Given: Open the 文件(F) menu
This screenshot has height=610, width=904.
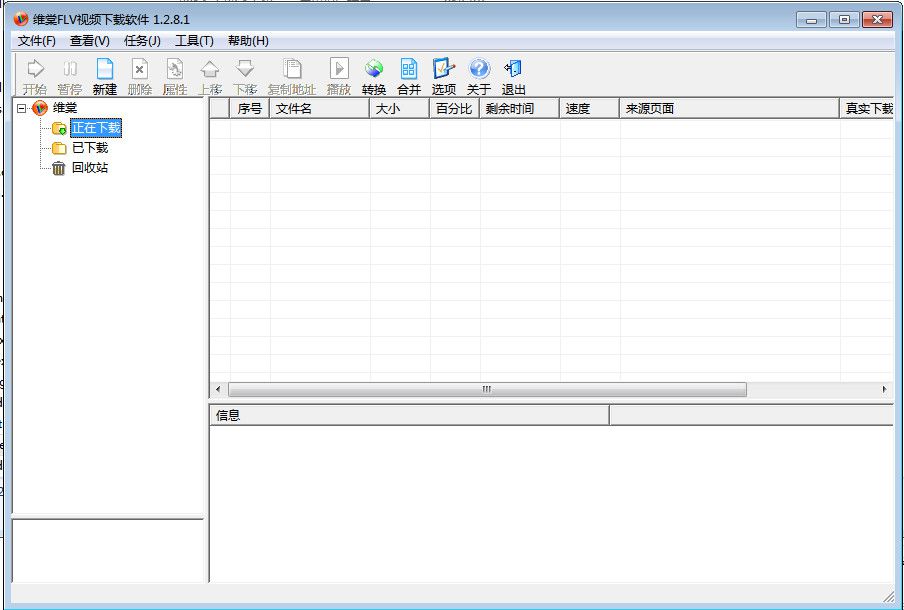Looking at the screenshot, I should click(x=37, y=41).
